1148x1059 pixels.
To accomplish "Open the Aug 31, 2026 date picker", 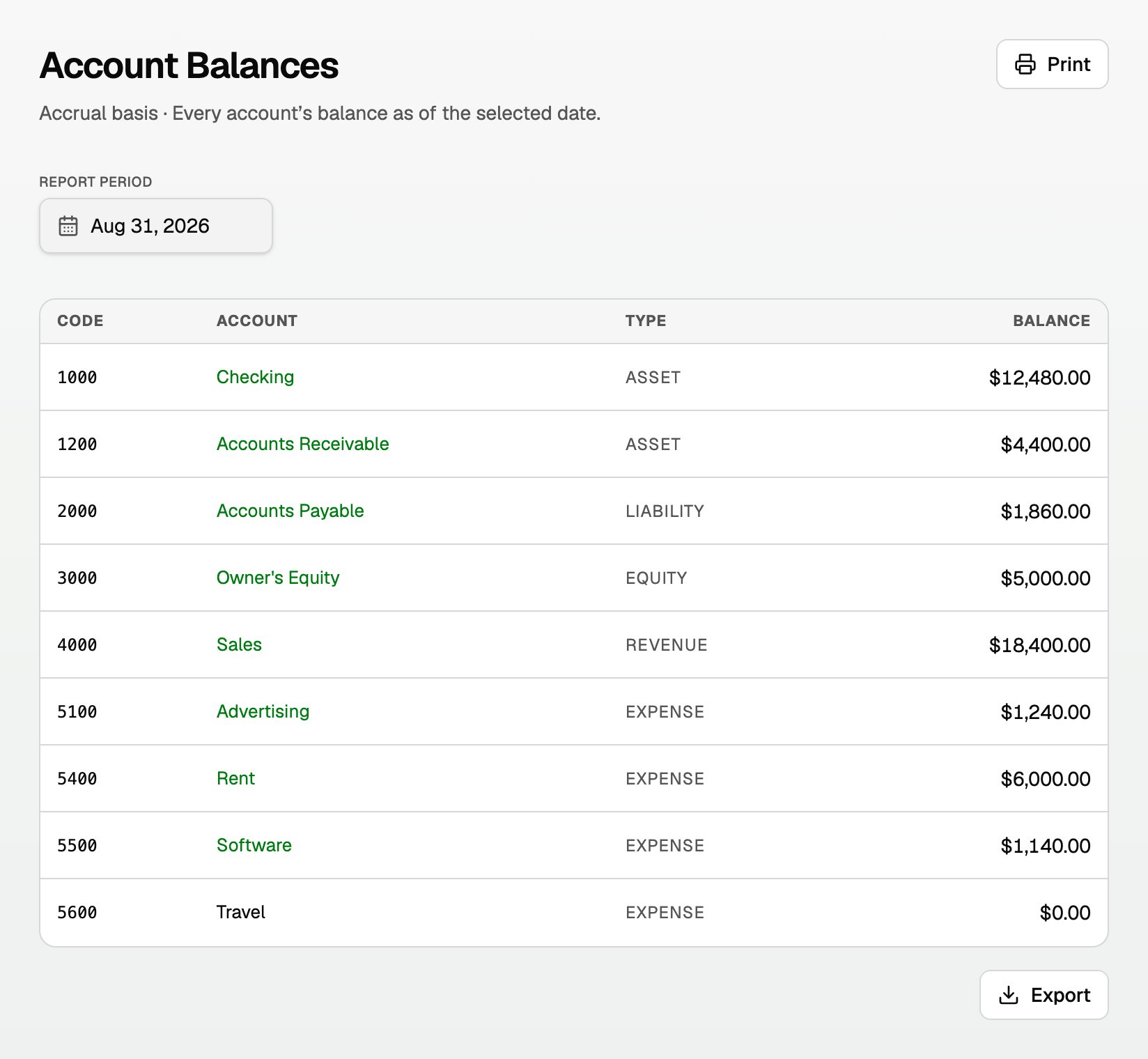I will point(155,226).
